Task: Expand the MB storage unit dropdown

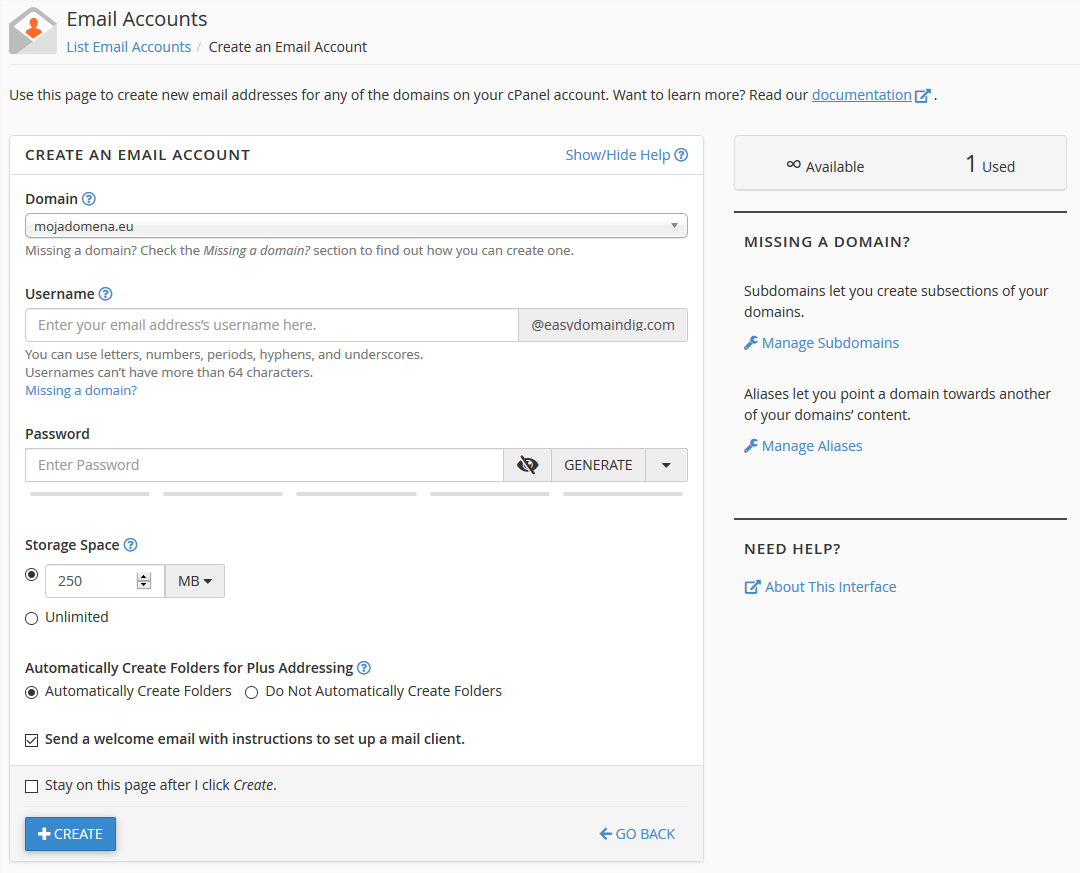Action: (x=194, y=581)
